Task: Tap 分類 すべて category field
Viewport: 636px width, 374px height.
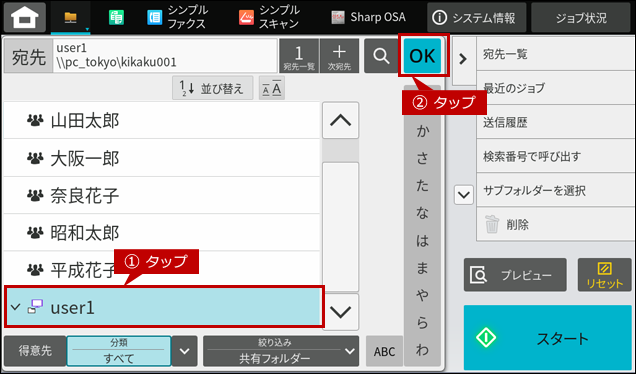Action: coord(119,350)
